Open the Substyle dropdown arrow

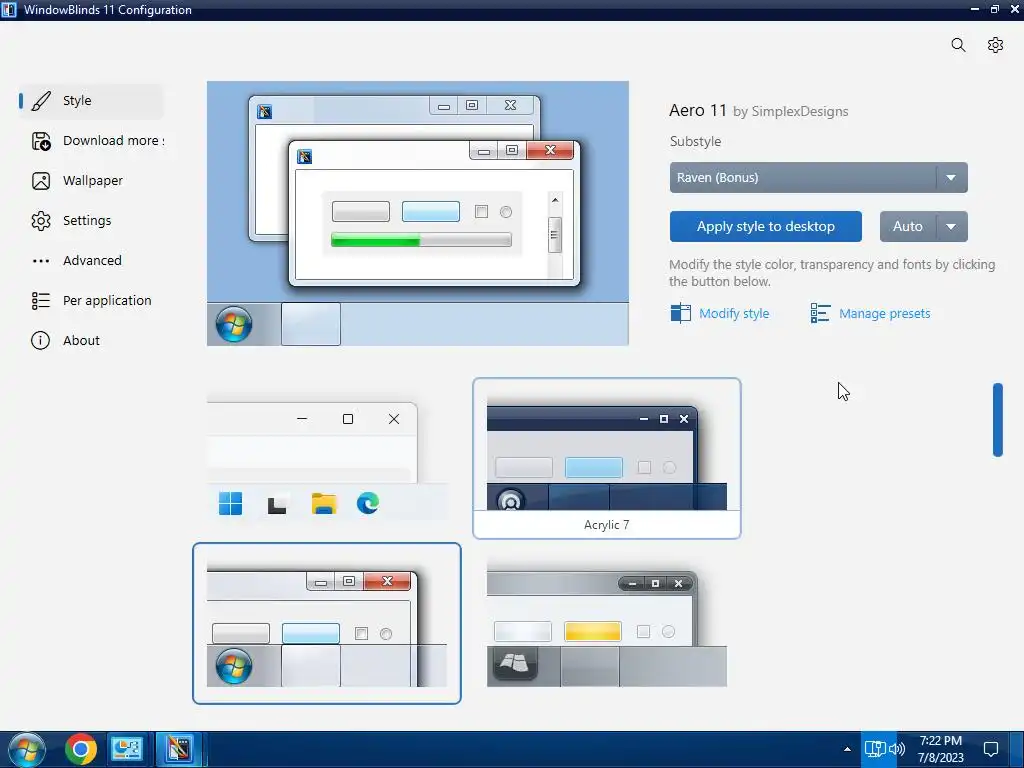[952, 178]
